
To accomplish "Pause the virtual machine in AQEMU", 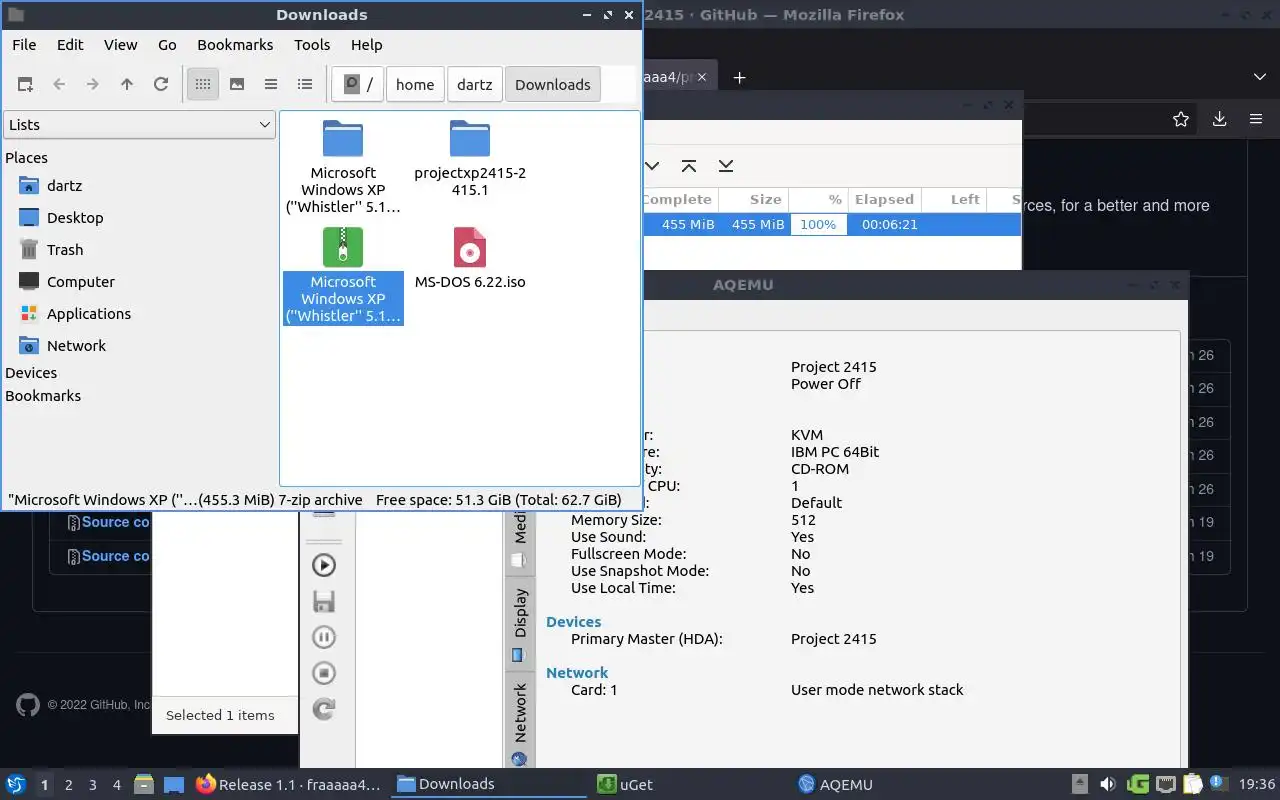I will point(324,637).
